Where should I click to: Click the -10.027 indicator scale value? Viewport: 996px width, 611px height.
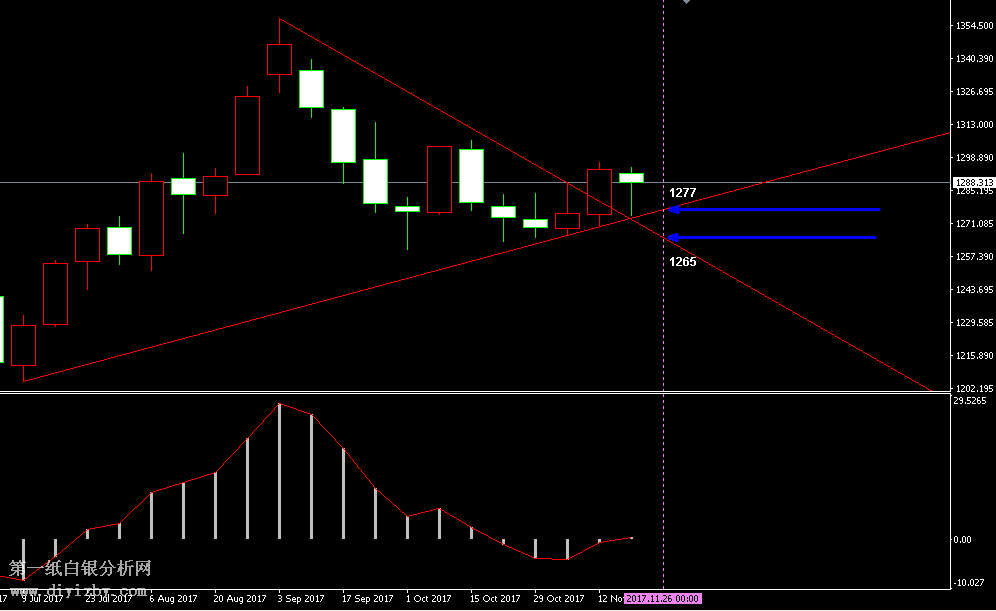point(970,583)
